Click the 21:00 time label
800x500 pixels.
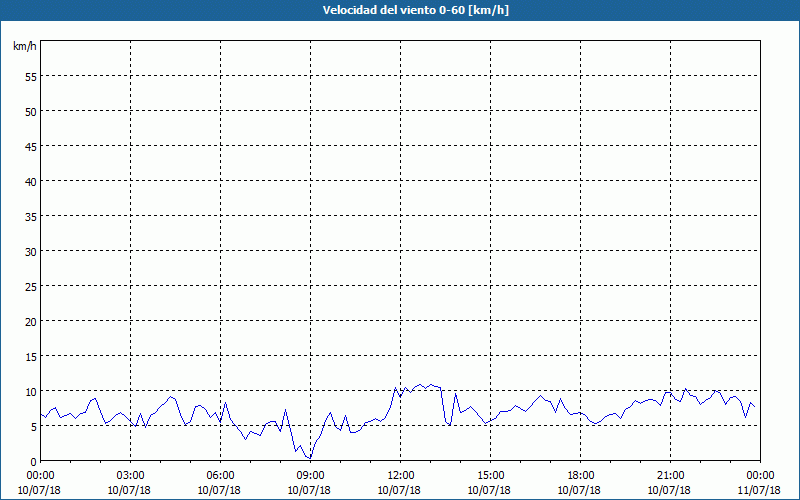(670, 476)
